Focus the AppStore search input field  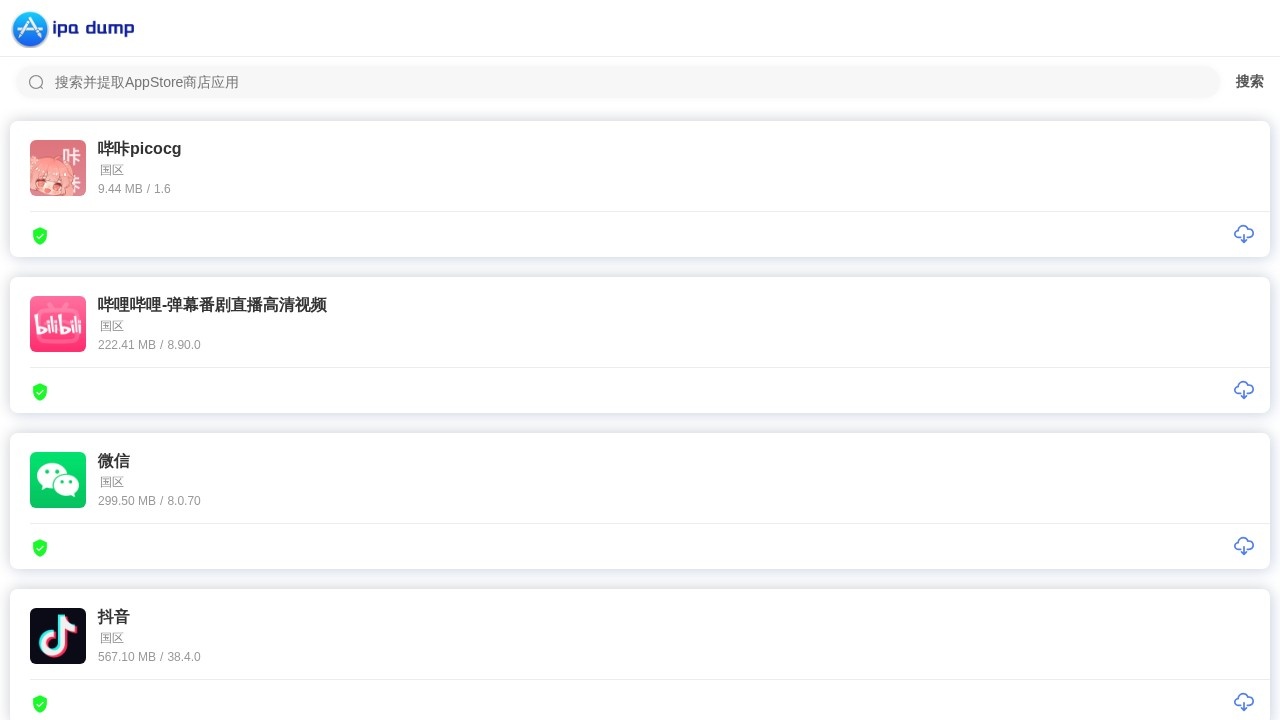630,82
